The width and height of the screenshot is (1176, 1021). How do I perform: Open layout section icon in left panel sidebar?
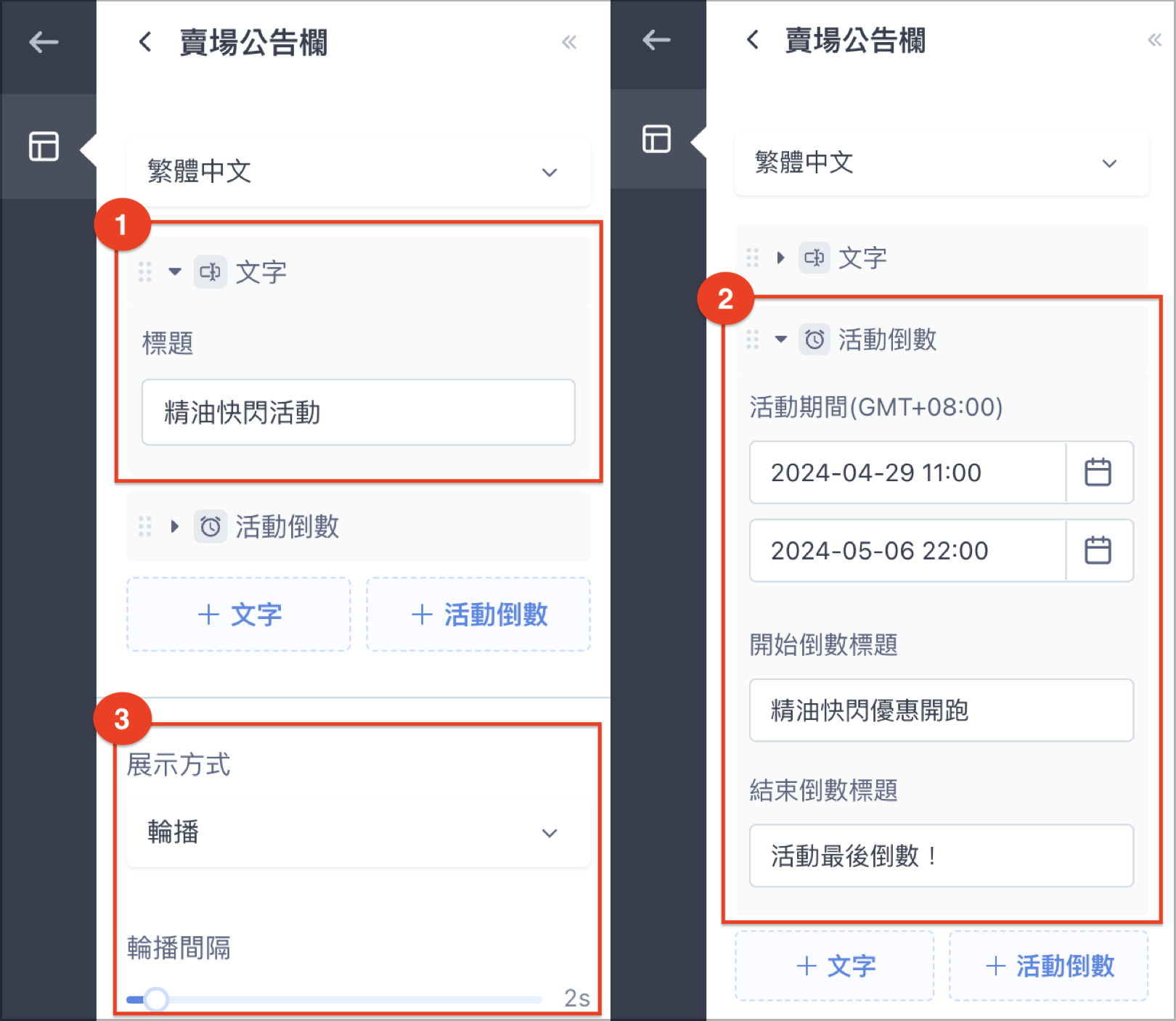(x=44, y=146)
